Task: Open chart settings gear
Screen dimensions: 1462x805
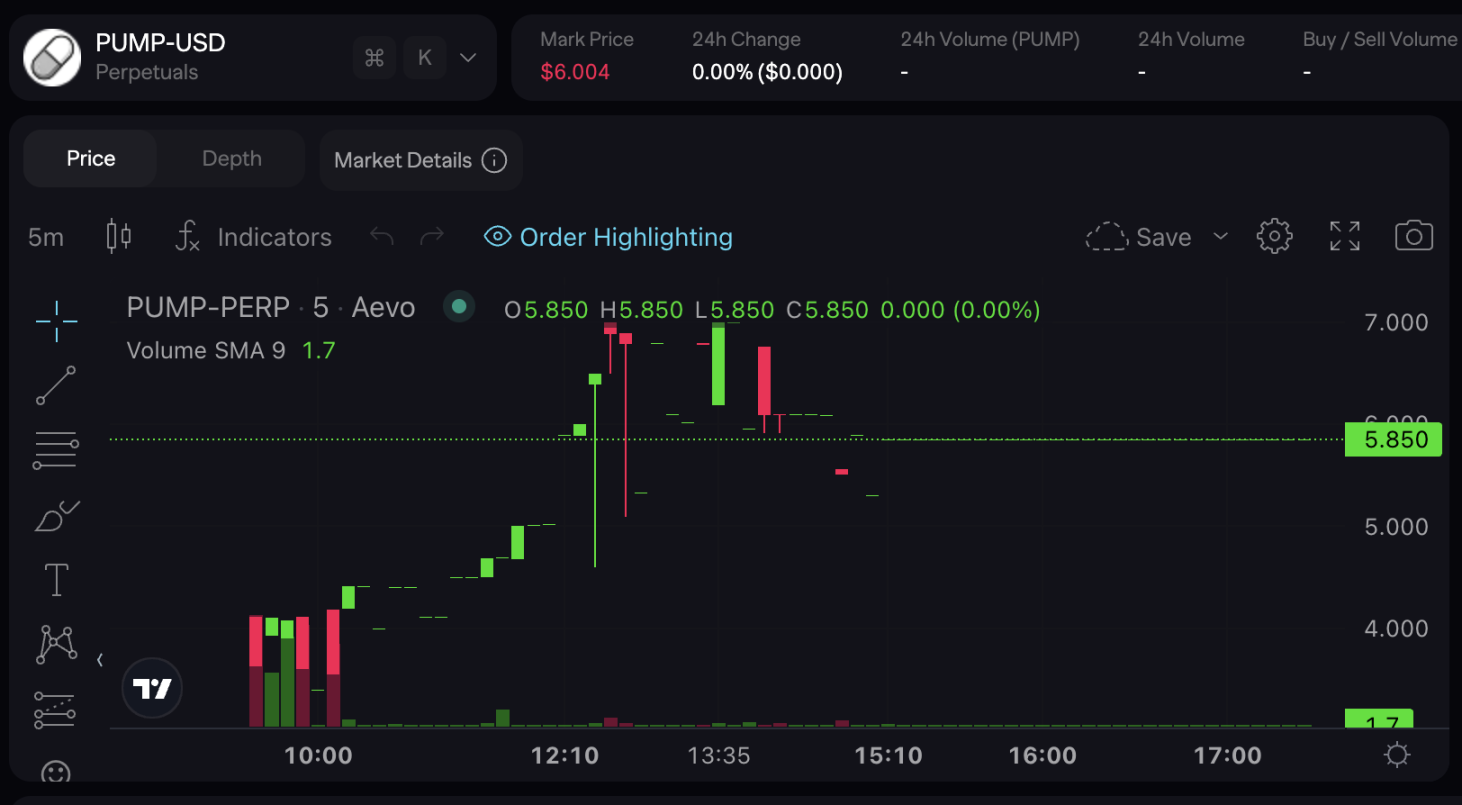Action: (x=1273, y=236)
